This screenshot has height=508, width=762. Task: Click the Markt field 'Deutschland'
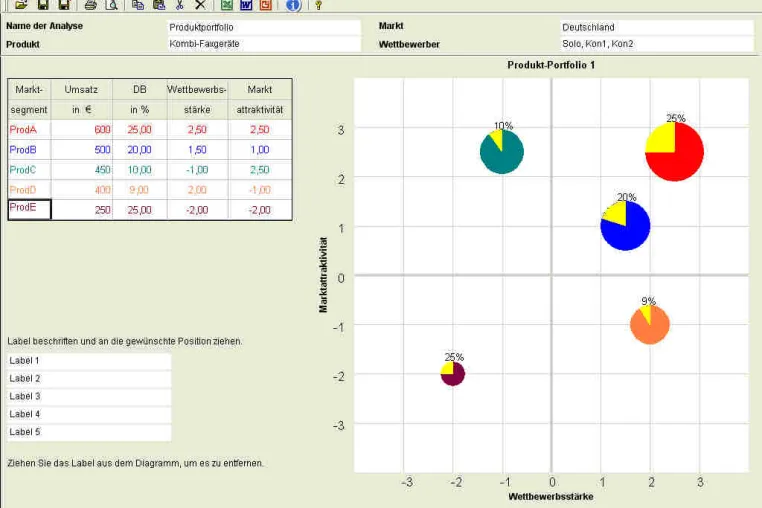[x=657, y=27]
